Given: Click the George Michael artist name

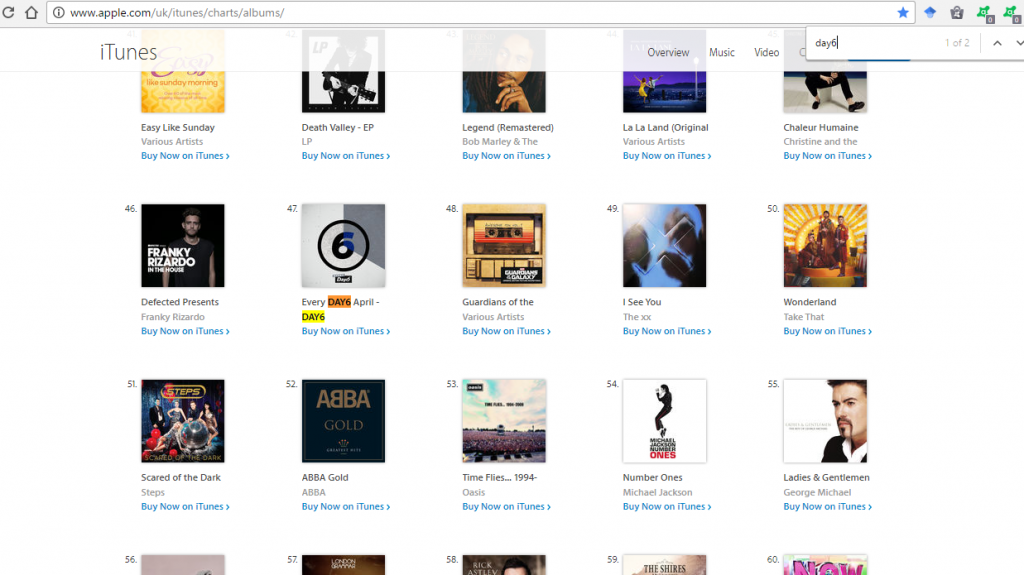Looking at the screenshot, I should click(818, 492).
